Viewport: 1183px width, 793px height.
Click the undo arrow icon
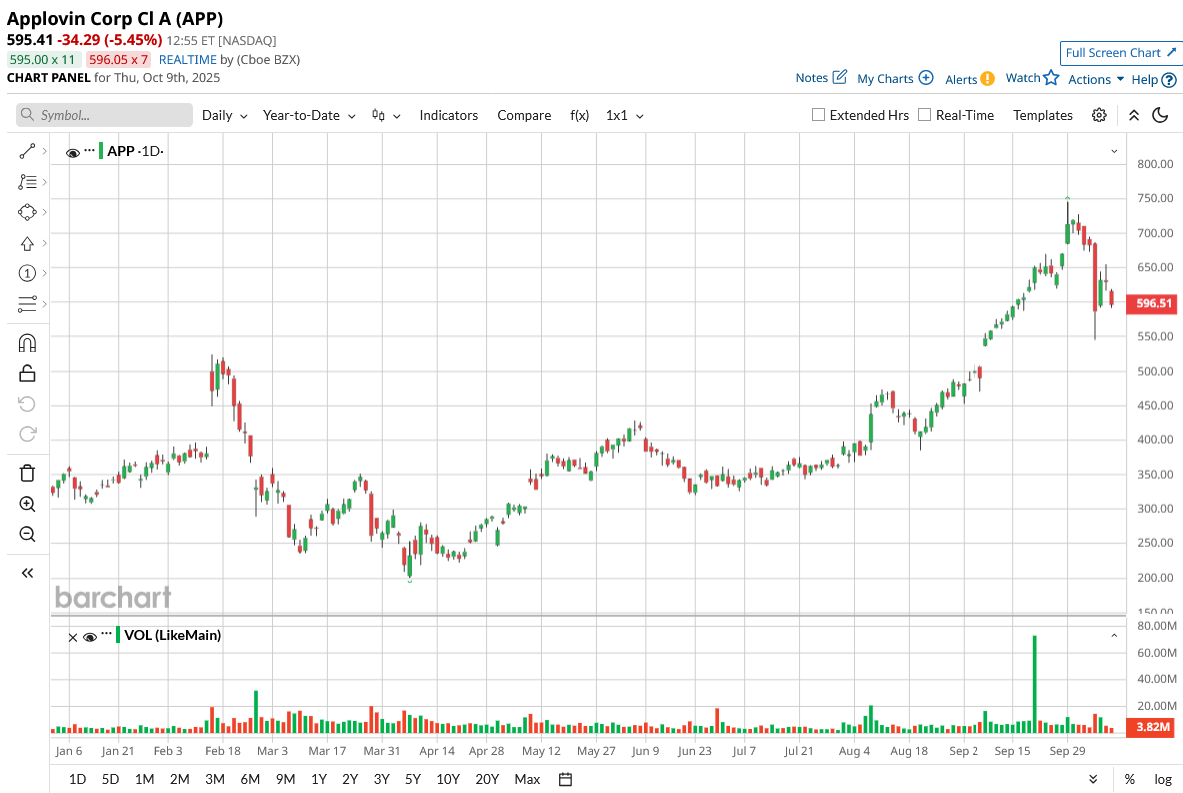click(x=27, y=404)
